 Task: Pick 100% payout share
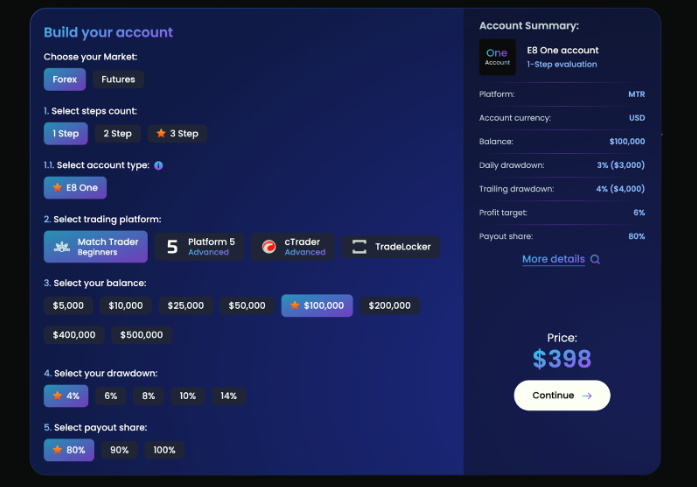(164, 450)
